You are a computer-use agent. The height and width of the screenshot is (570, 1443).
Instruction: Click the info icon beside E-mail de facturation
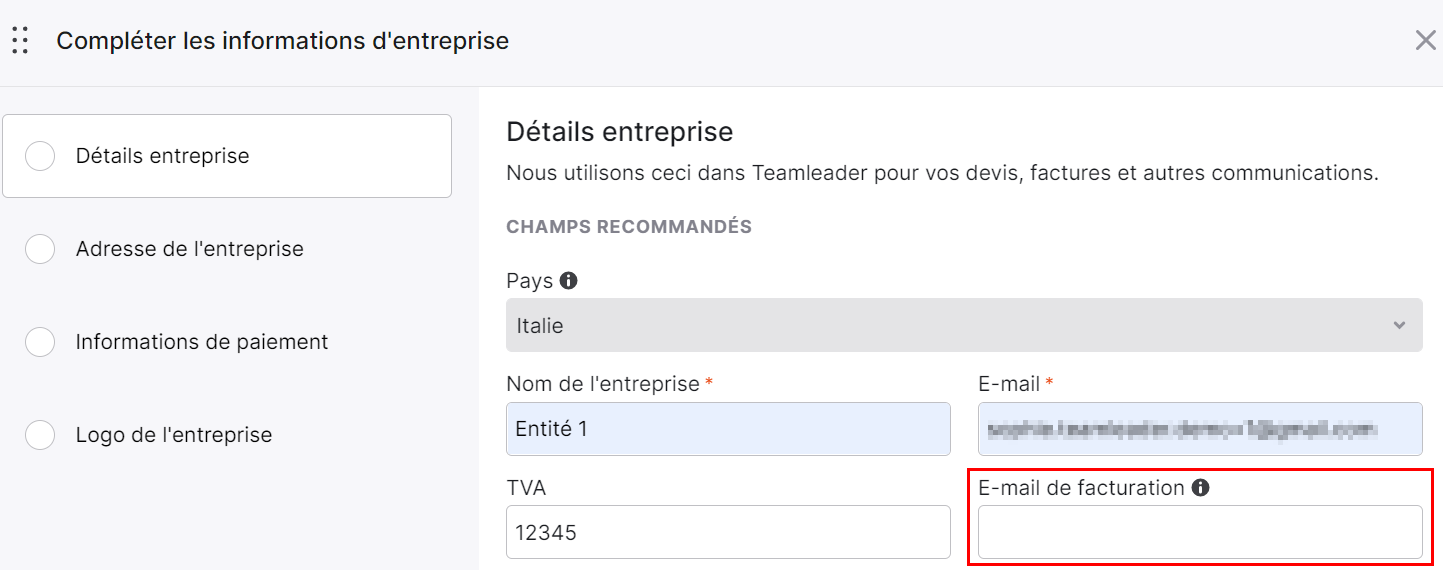click(x=1201, y=488)
